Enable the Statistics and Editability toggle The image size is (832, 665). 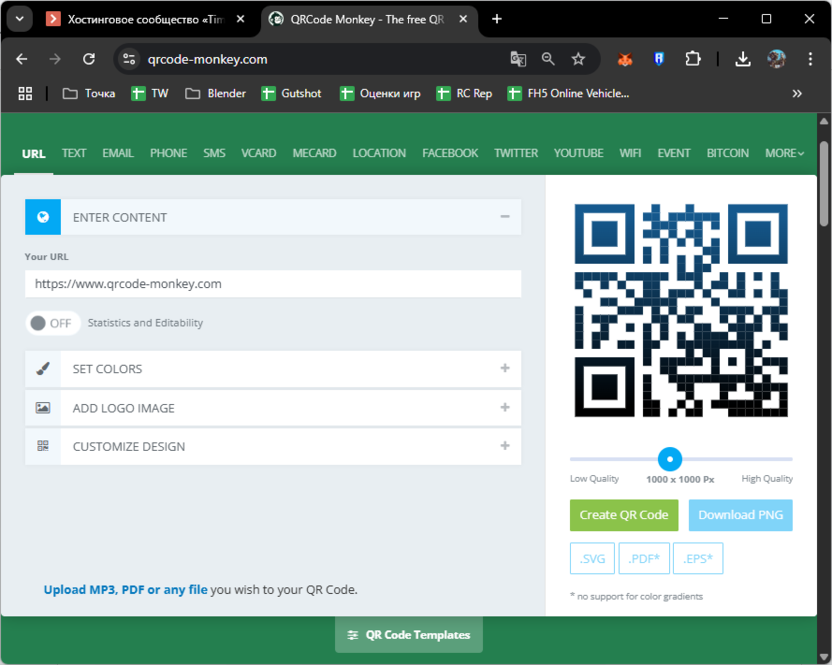pyautogui.click(x=52, y=322)
